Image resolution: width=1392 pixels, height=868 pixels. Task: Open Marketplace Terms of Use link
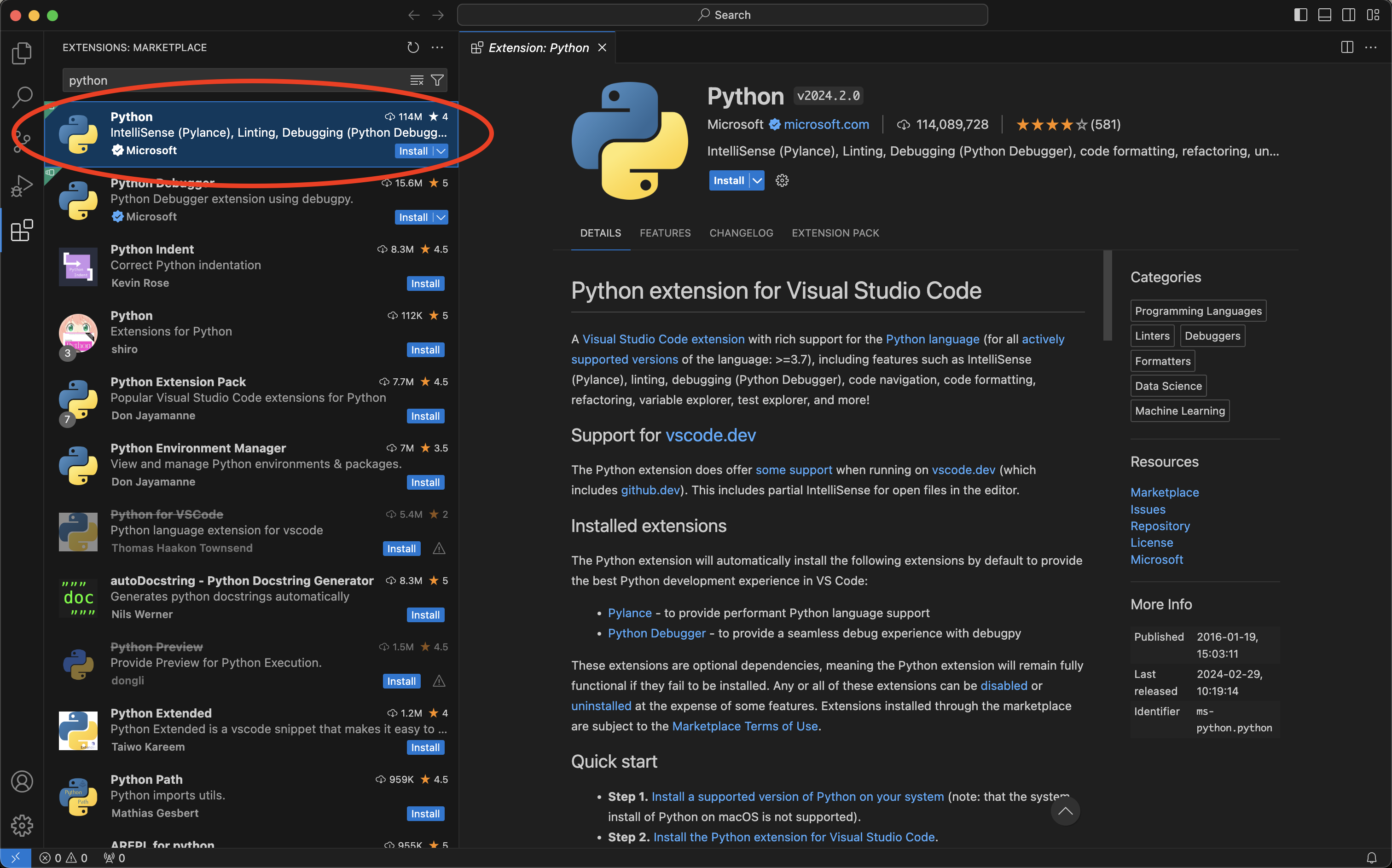[x=744, y=726]
